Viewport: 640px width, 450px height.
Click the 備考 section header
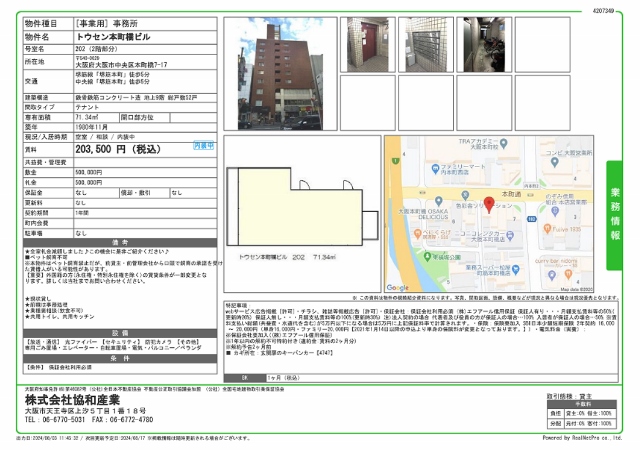coord(120,243)
